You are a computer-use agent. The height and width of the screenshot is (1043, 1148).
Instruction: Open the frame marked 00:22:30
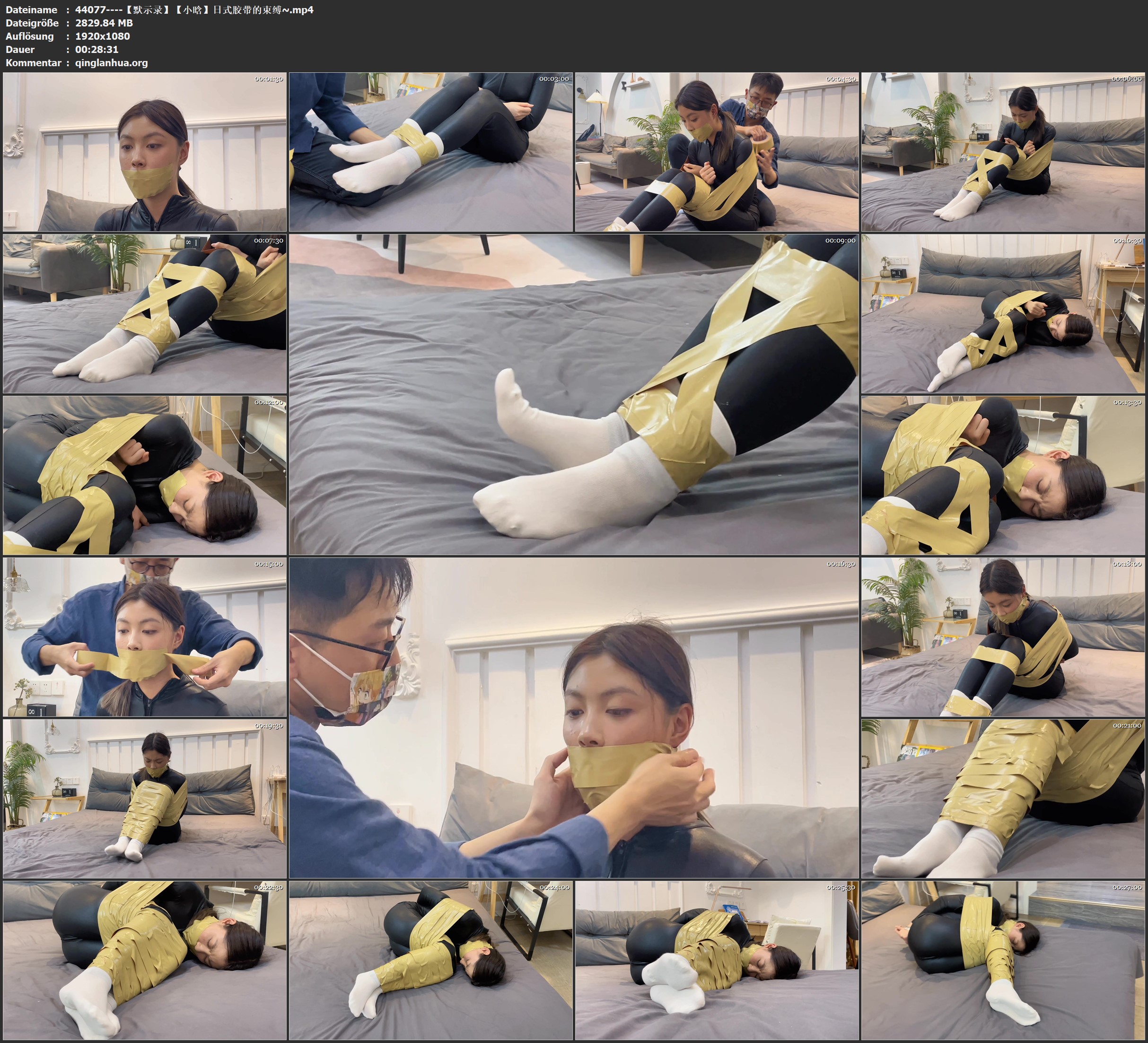coord(145,960)
